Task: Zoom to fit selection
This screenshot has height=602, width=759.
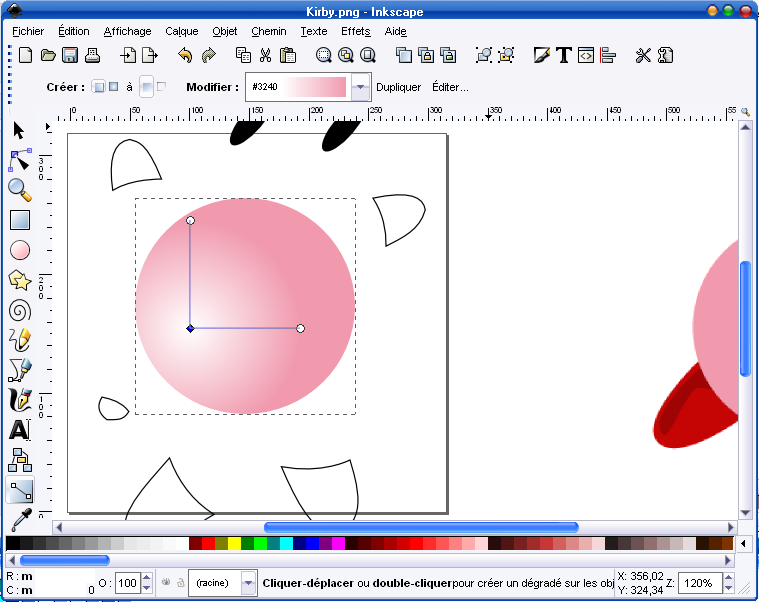Action: coord(323,55)
